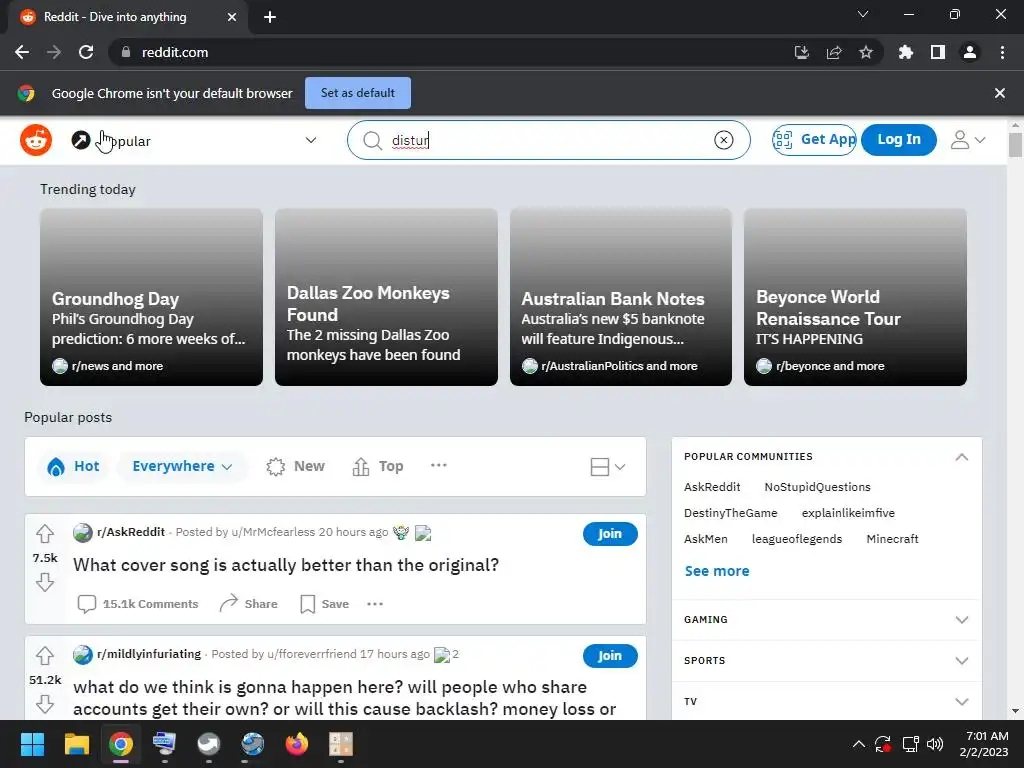Click Set as default browser button

(x=357, y=93)
